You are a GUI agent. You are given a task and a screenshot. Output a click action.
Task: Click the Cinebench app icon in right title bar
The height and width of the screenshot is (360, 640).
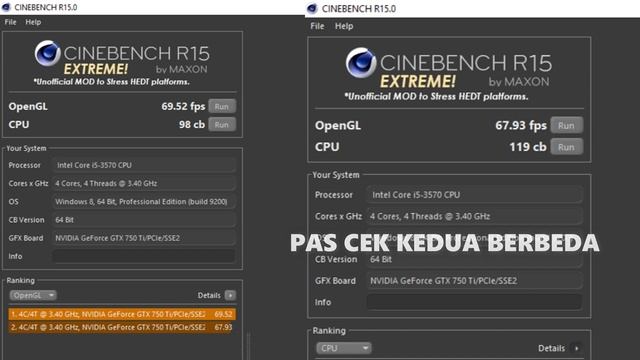point(312,9)
